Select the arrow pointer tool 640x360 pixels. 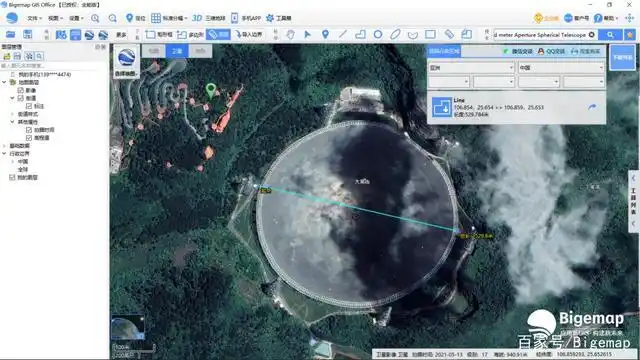coord(308,35)
